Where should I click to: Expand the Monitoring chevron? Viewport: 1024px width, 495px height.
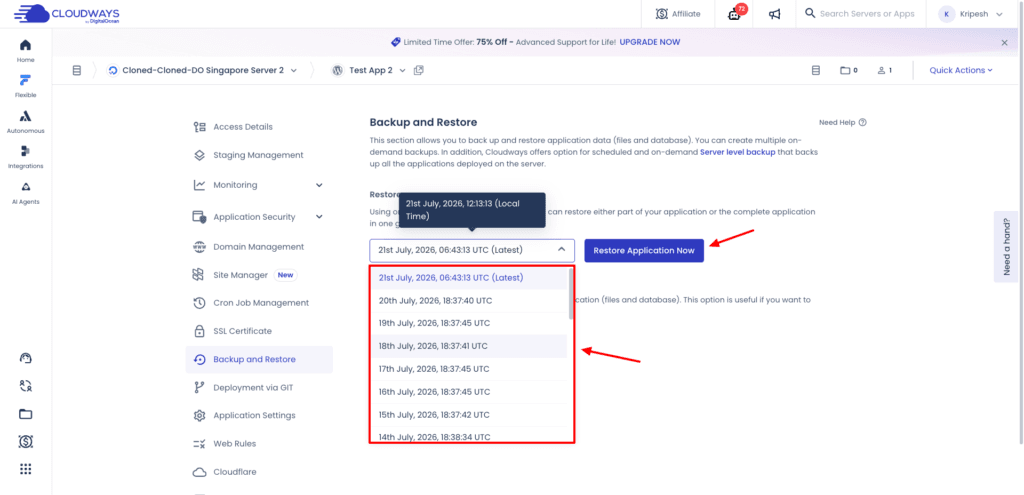(x=319, y=185)
